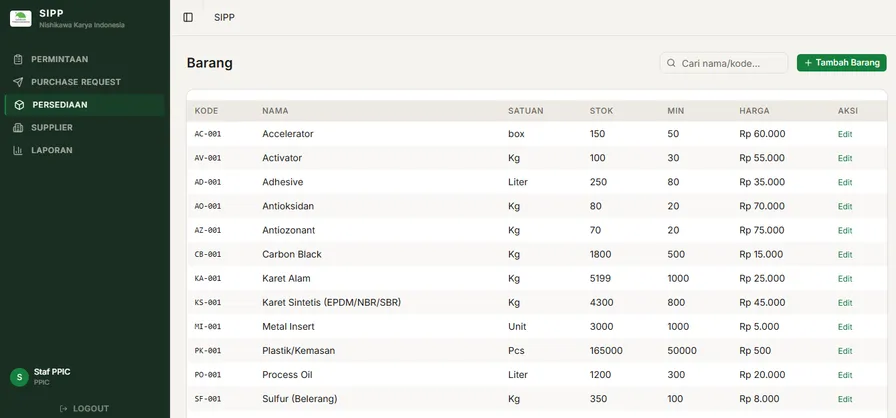This screenshot has height=418, width=896.
Task: Click the Tambah Barang button
Action: coord(842,63)
